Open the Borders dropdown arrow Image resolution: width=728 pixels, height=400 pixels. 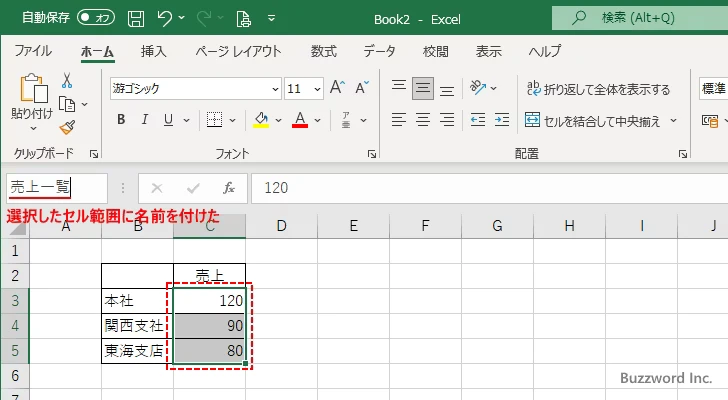(x=232, y=120)
